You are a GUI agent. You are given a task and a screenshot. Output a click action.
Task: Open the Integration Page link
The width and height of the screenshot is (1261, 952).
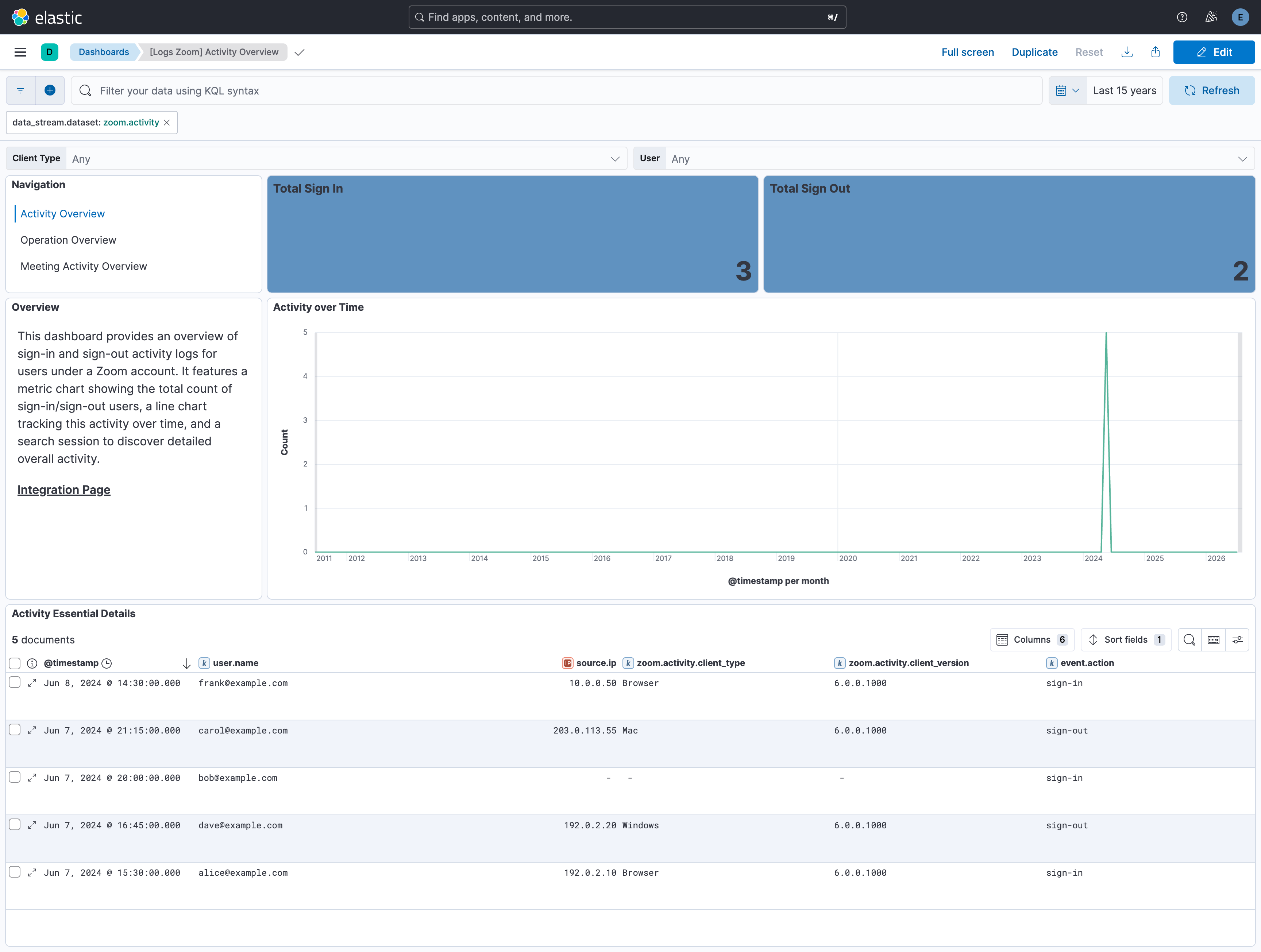click(x=64, y=489)
